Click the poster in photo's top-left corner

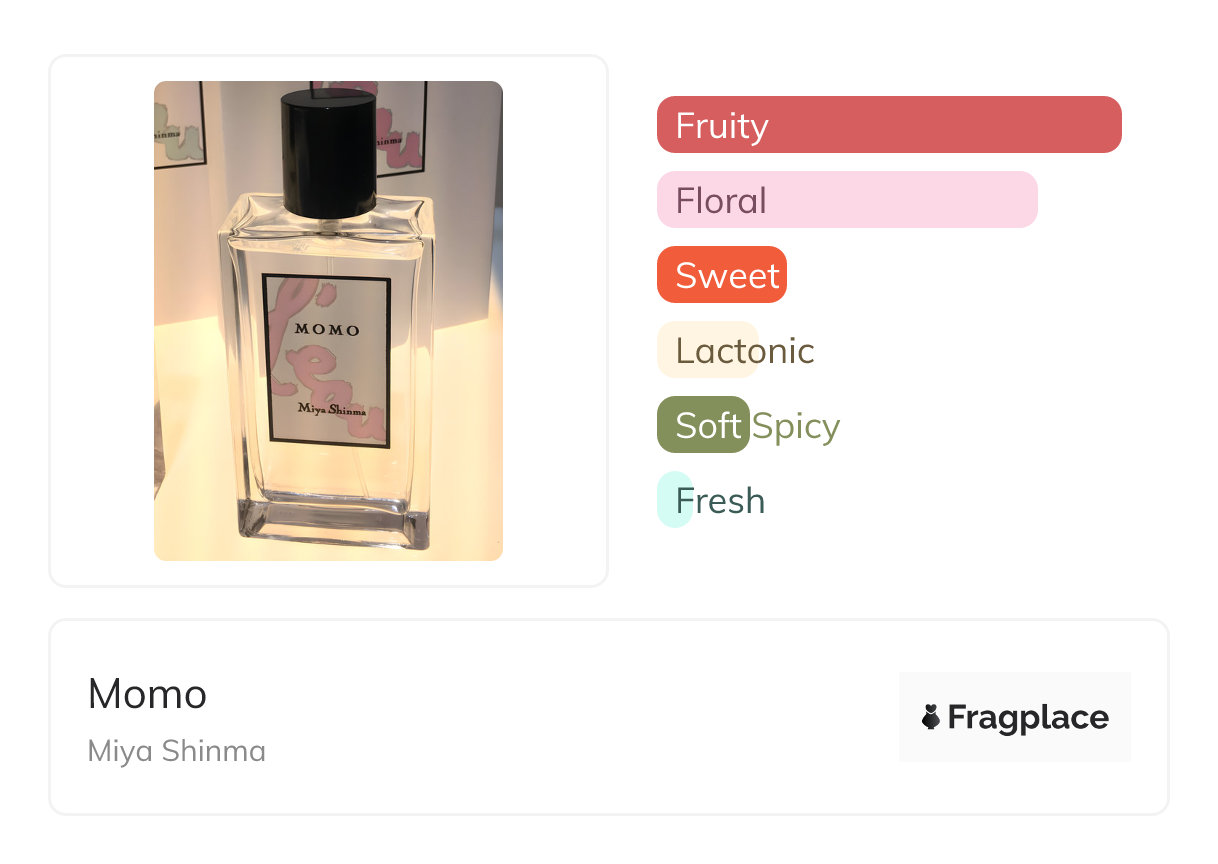pos(178,123)
